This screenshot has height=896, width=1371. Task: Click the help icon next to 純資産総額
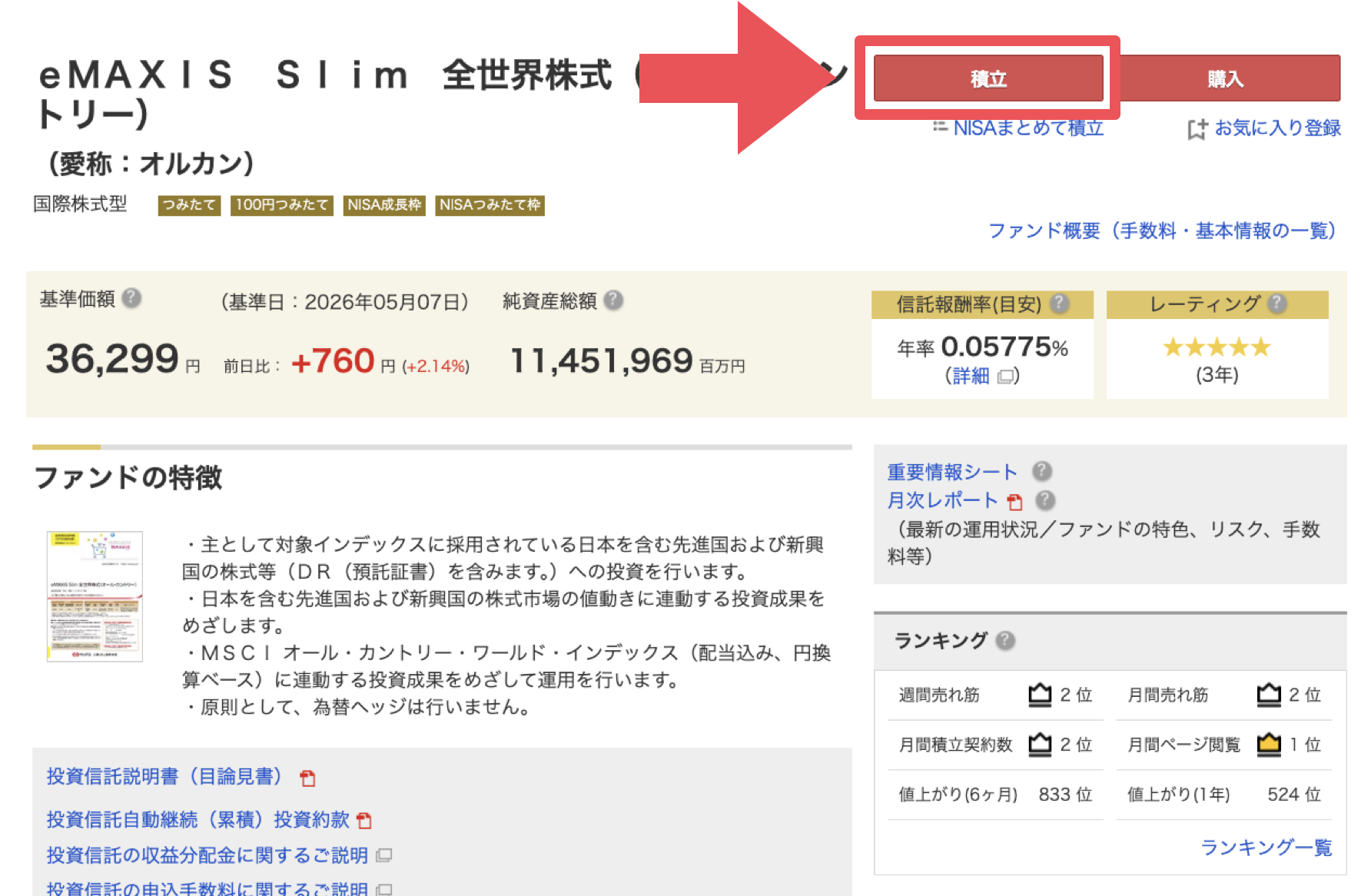pyautogui.click(x=612, y=300)
